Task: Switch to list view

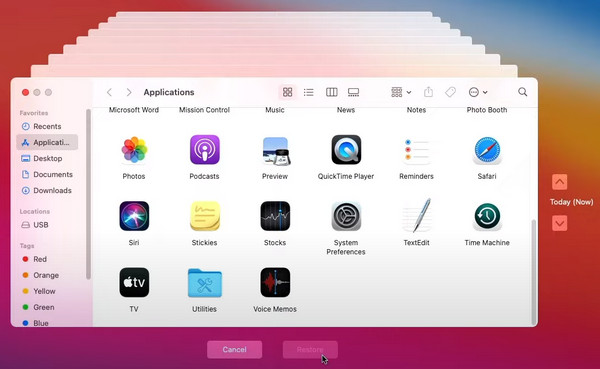Action: 308,92
